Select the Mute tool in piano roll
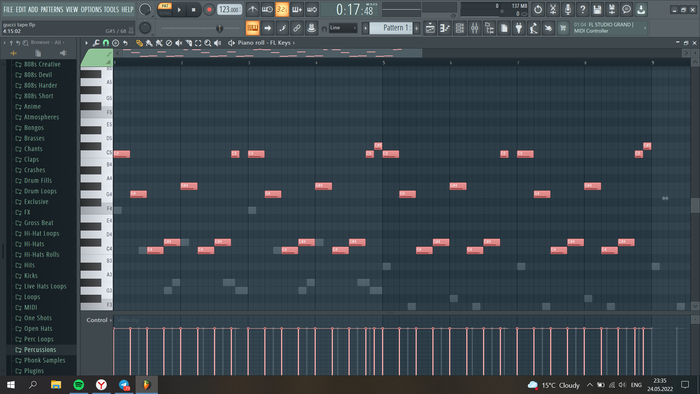Viewport: 700px width, 394px height. [x=179, y=43]
